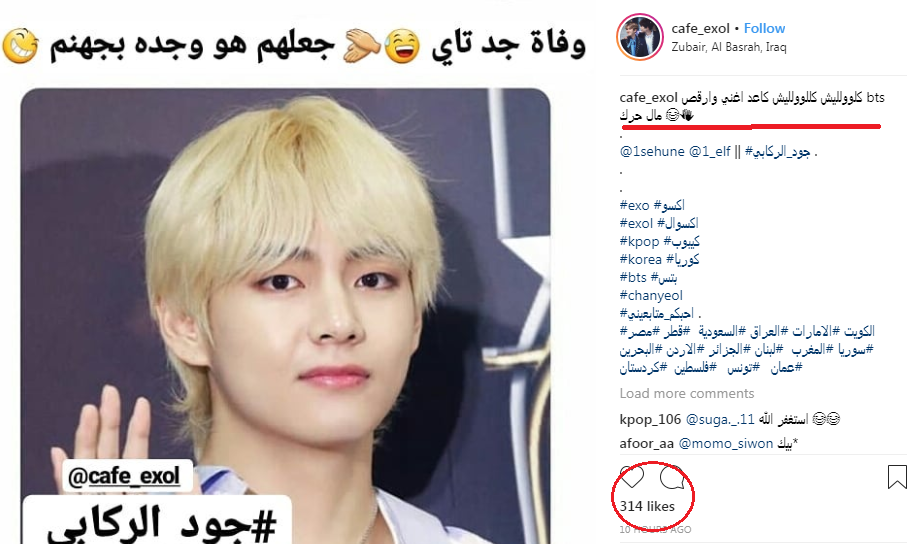Open commenter kpop_106 profile
This screenshot has height=544, width=912.
tap(650, 419)
